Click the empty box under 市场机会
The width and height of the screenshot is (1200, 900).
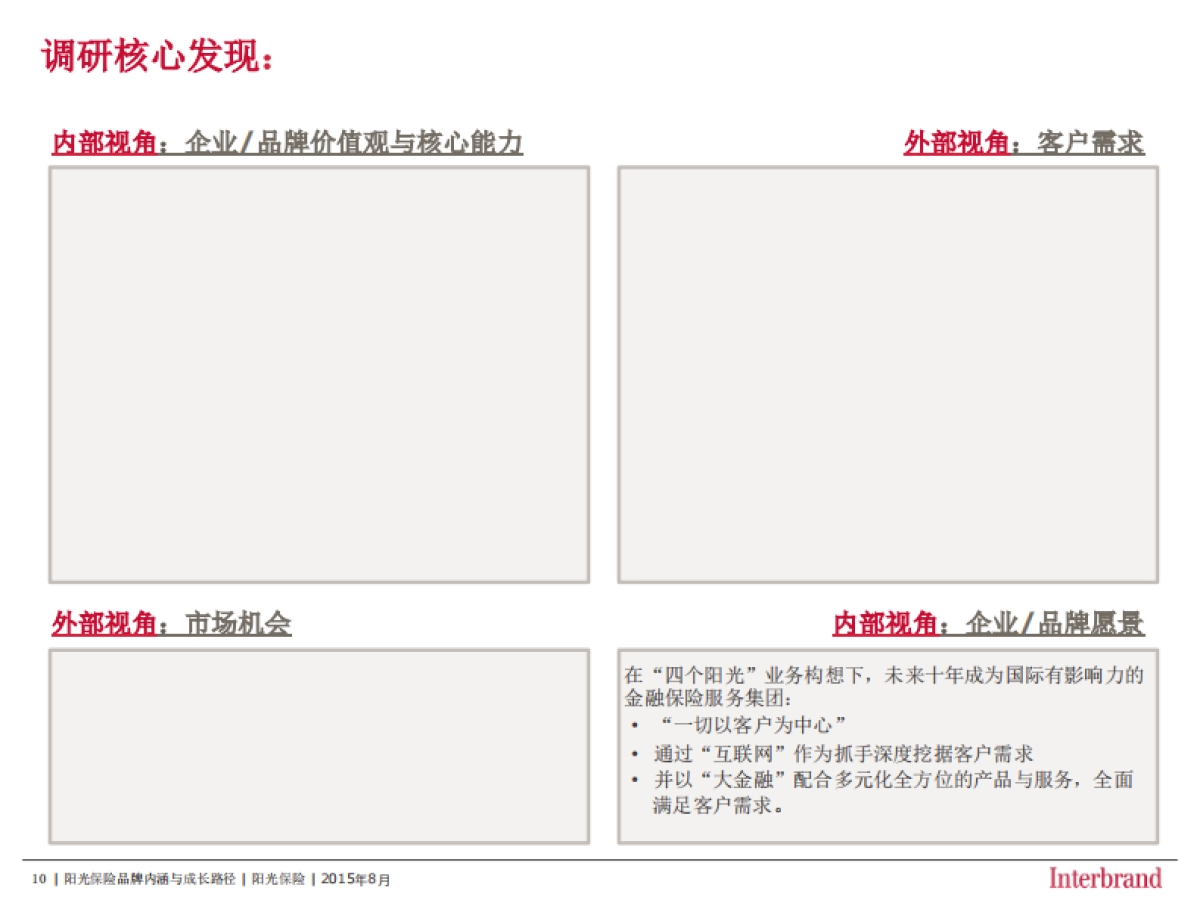pyautogui.click(x=318, y=748)
